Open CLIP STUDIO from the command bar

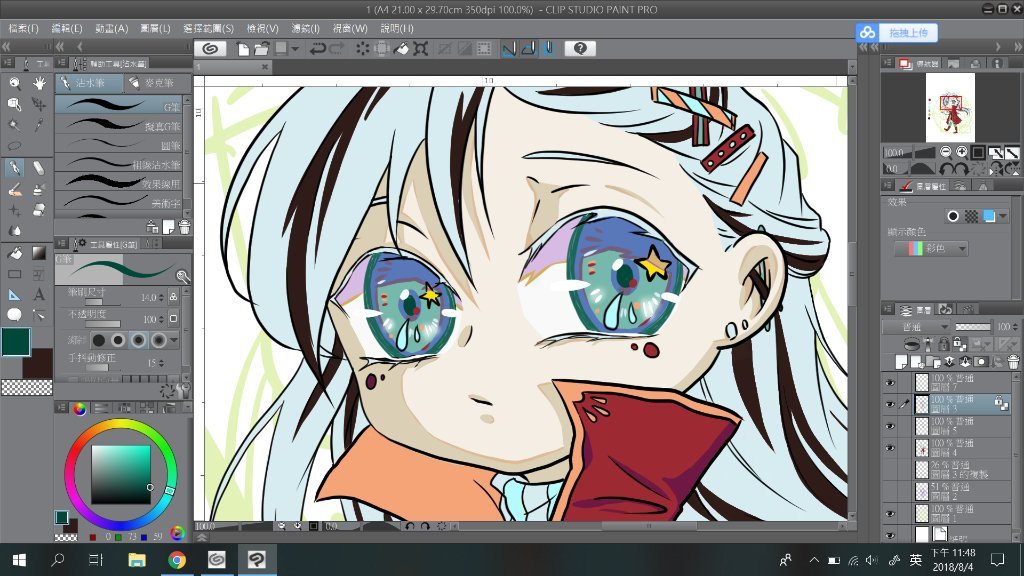click(210, 48)
